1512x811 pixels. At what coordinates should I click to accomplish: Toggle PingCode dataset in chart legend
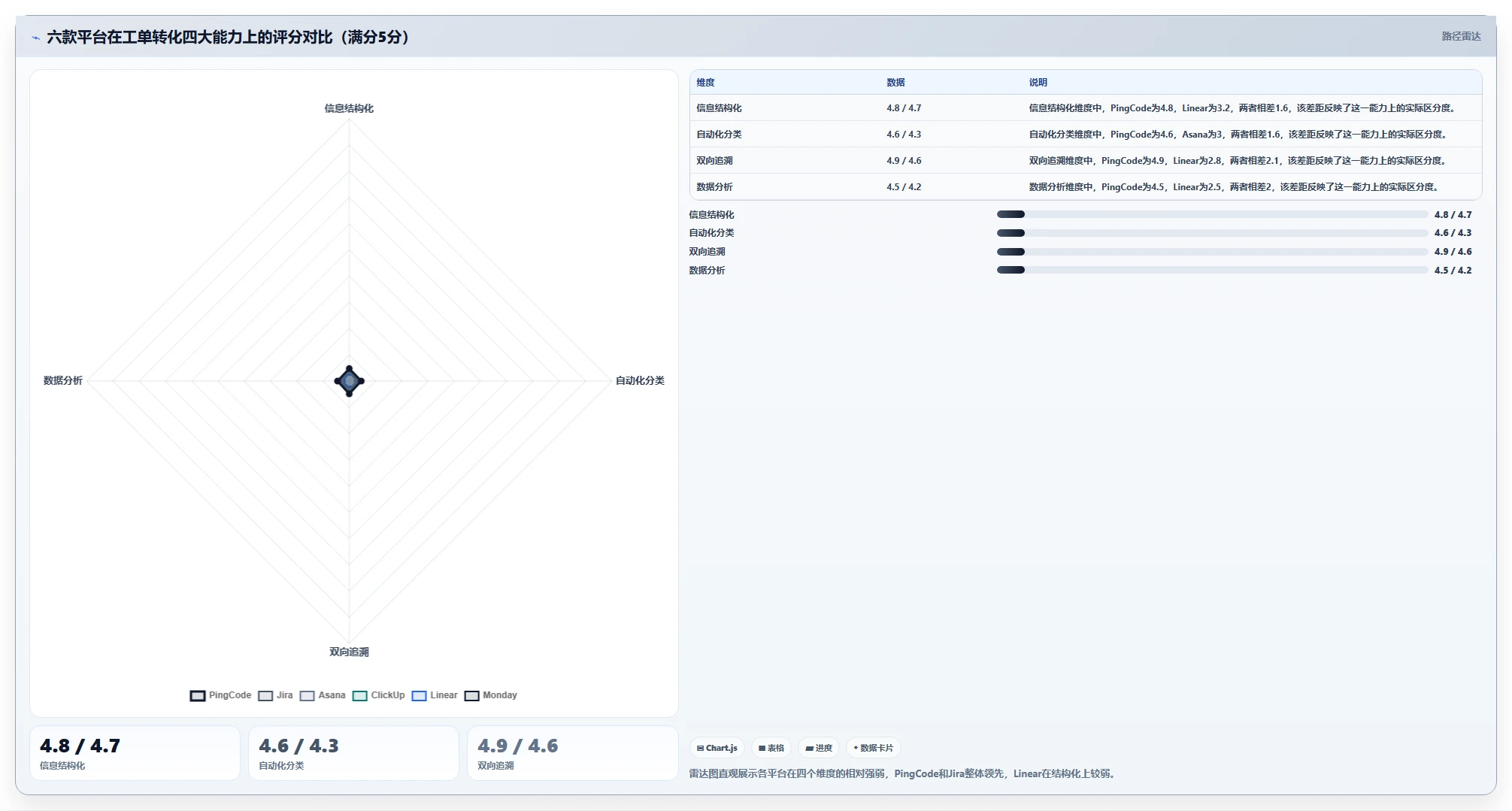pos(220,695)
